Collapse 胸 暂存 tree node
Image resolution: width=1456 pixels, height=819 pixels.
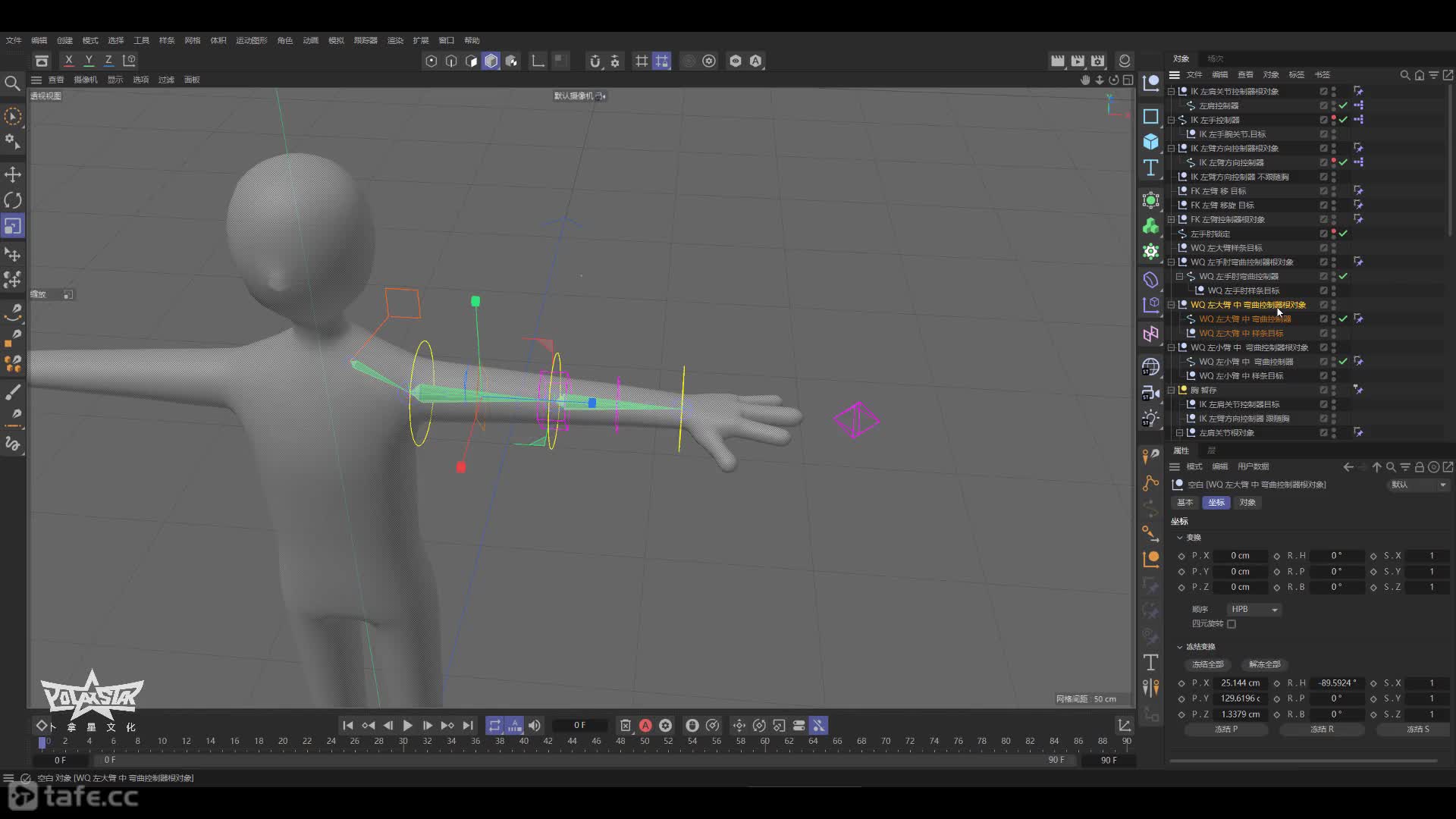pyautogui.click(x=1172, y=391)
